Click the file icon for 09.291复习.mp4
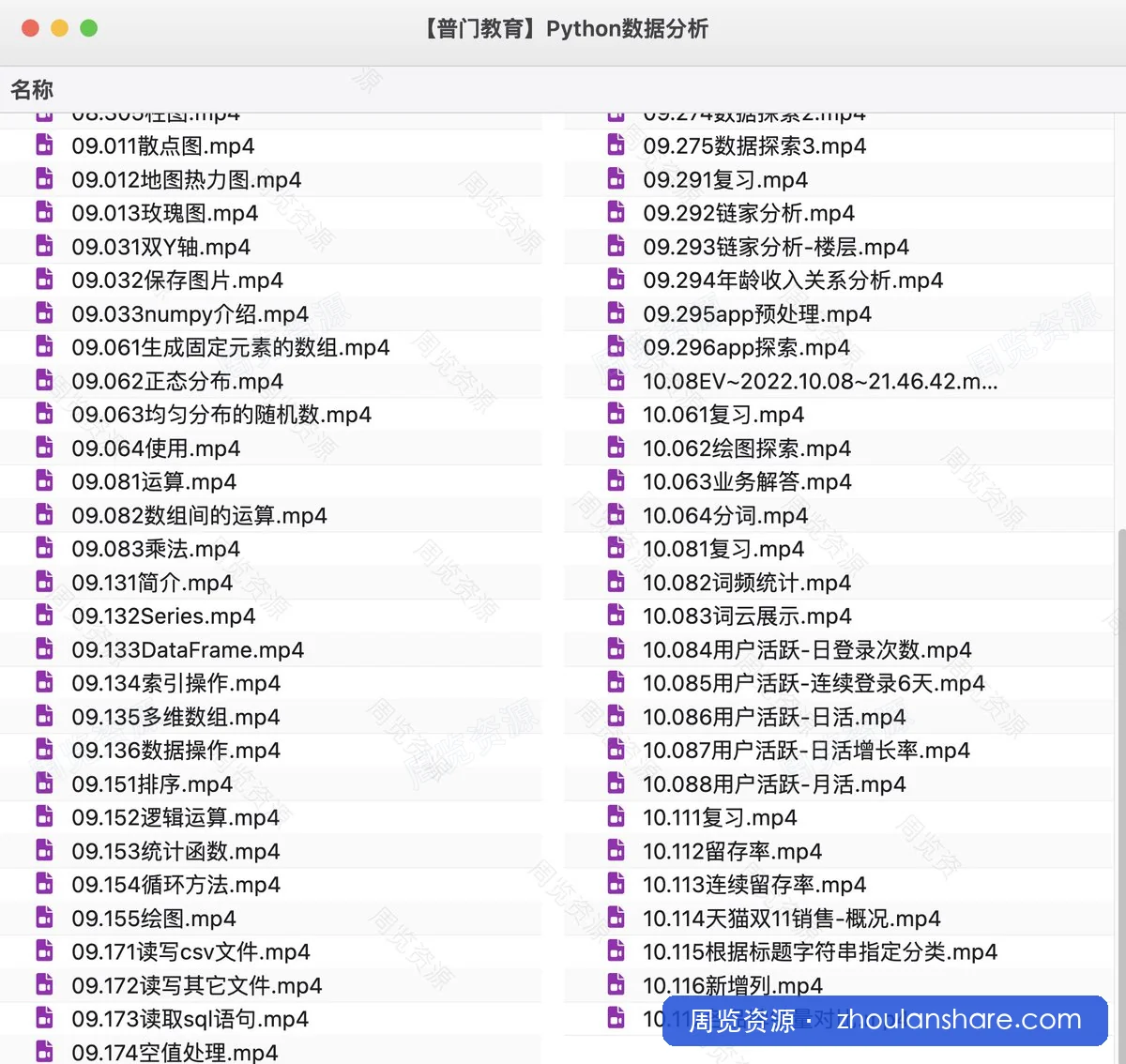 [x=616, y=179]
